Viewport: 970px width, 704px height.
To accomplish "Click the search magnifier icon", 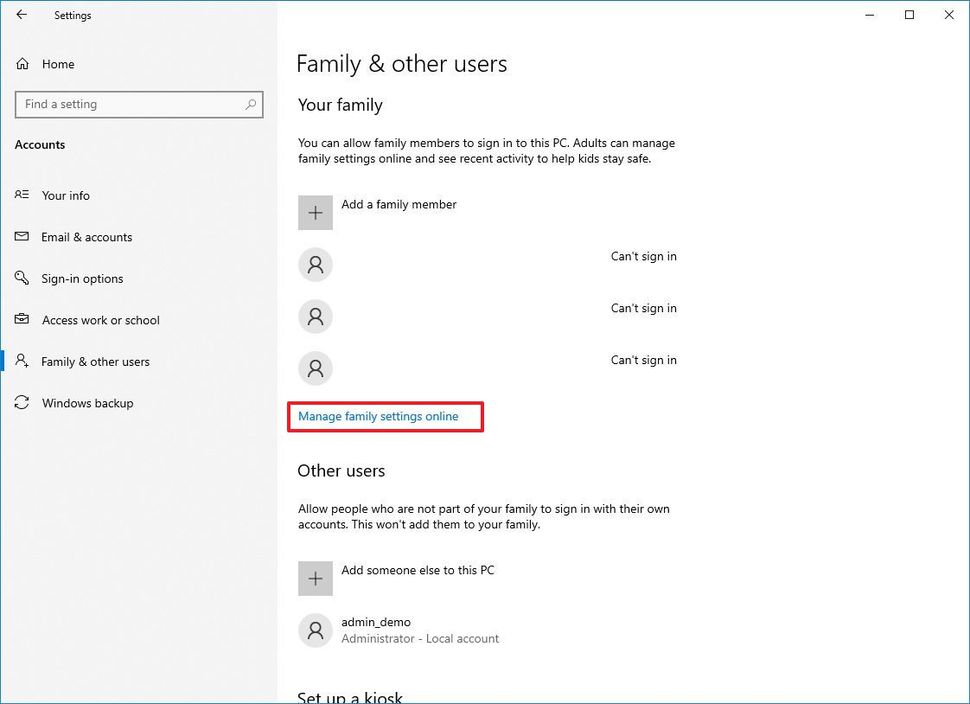I will 251,104.
